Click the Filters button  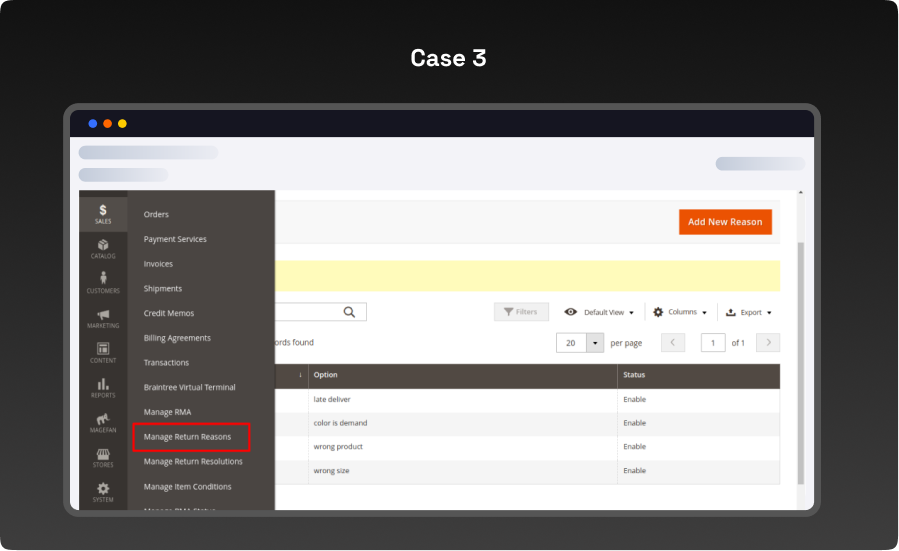[521, 312]
